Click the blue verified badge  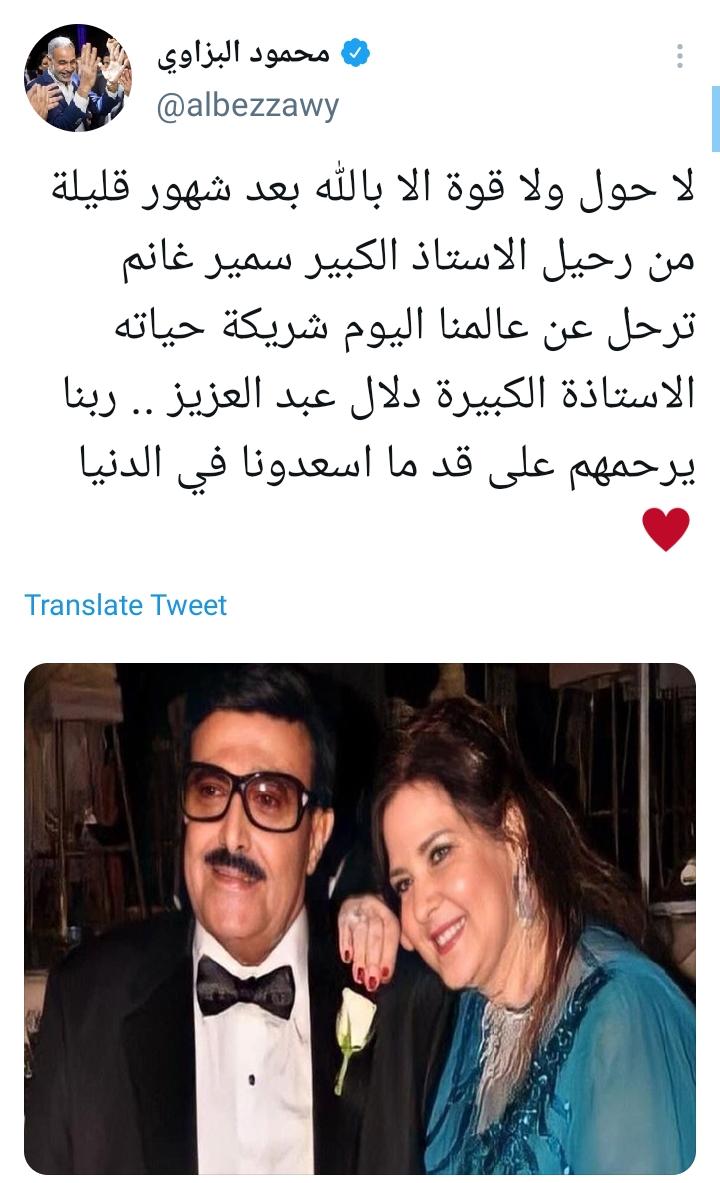(x=355, y=54)
